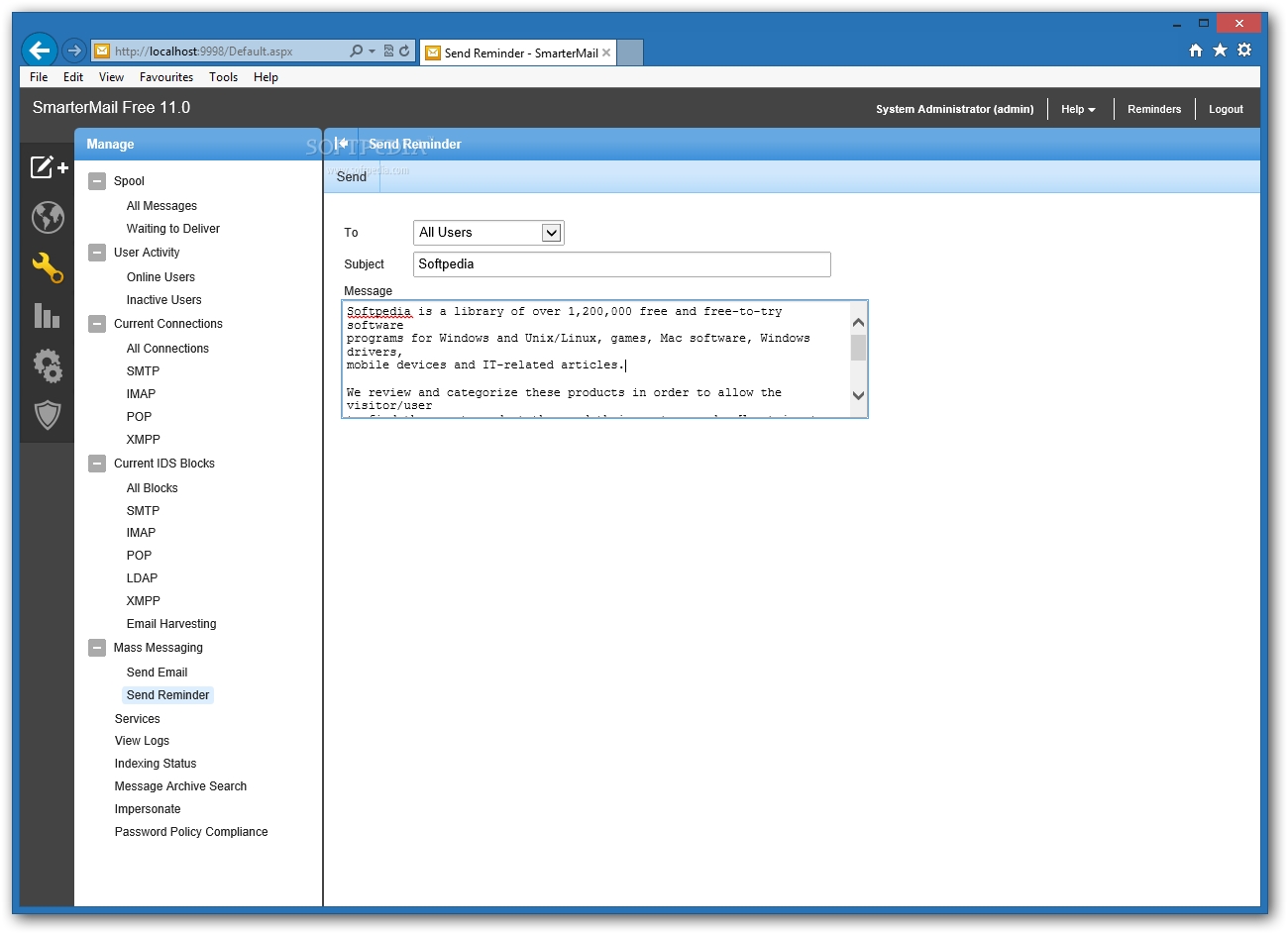Screen dimensions: 1288x934
Task: Open the File menu
Action: coord(39,77)
